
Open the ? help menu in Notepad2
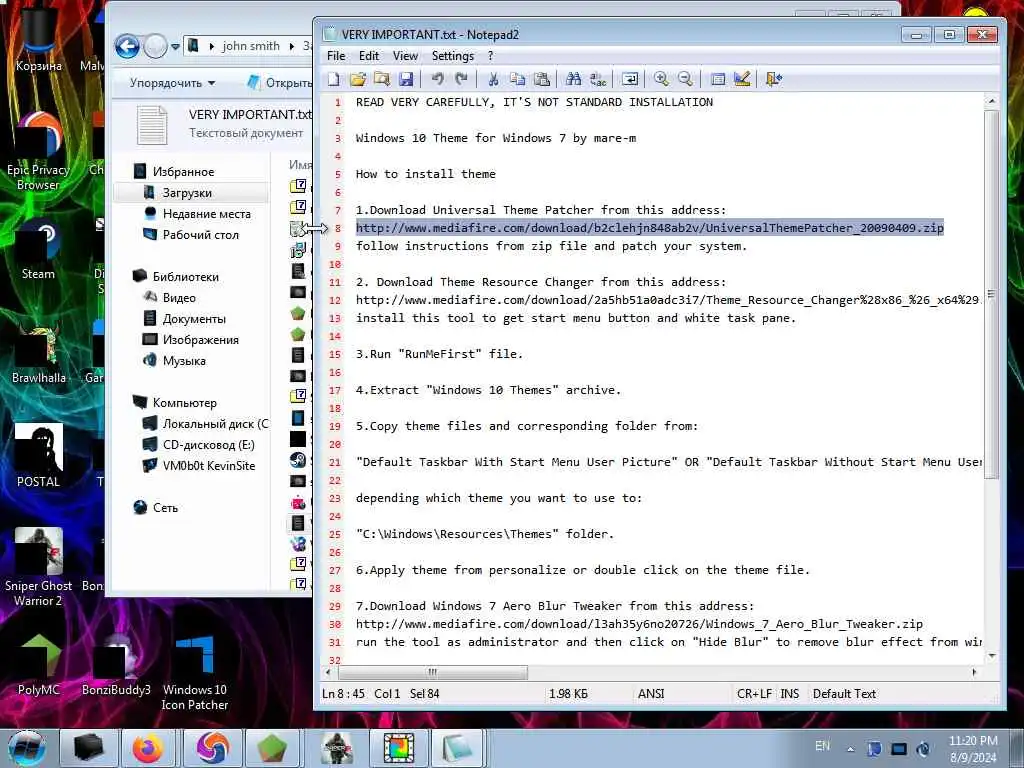(490, 56)
